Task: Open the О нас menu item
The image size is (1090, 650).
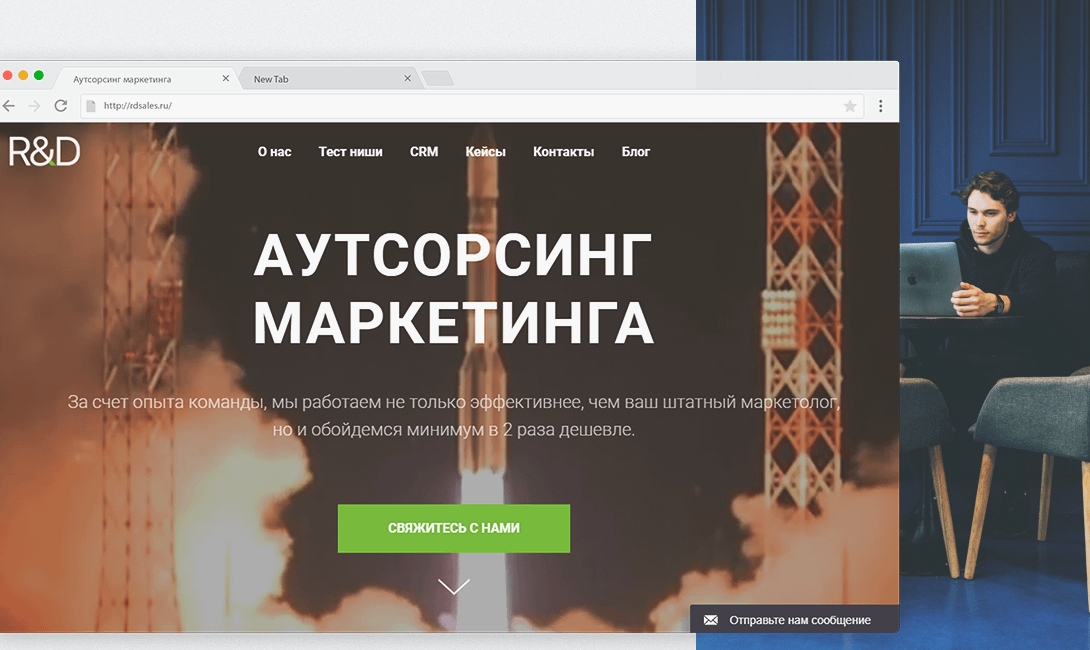Action: click(x=275, y=152)
